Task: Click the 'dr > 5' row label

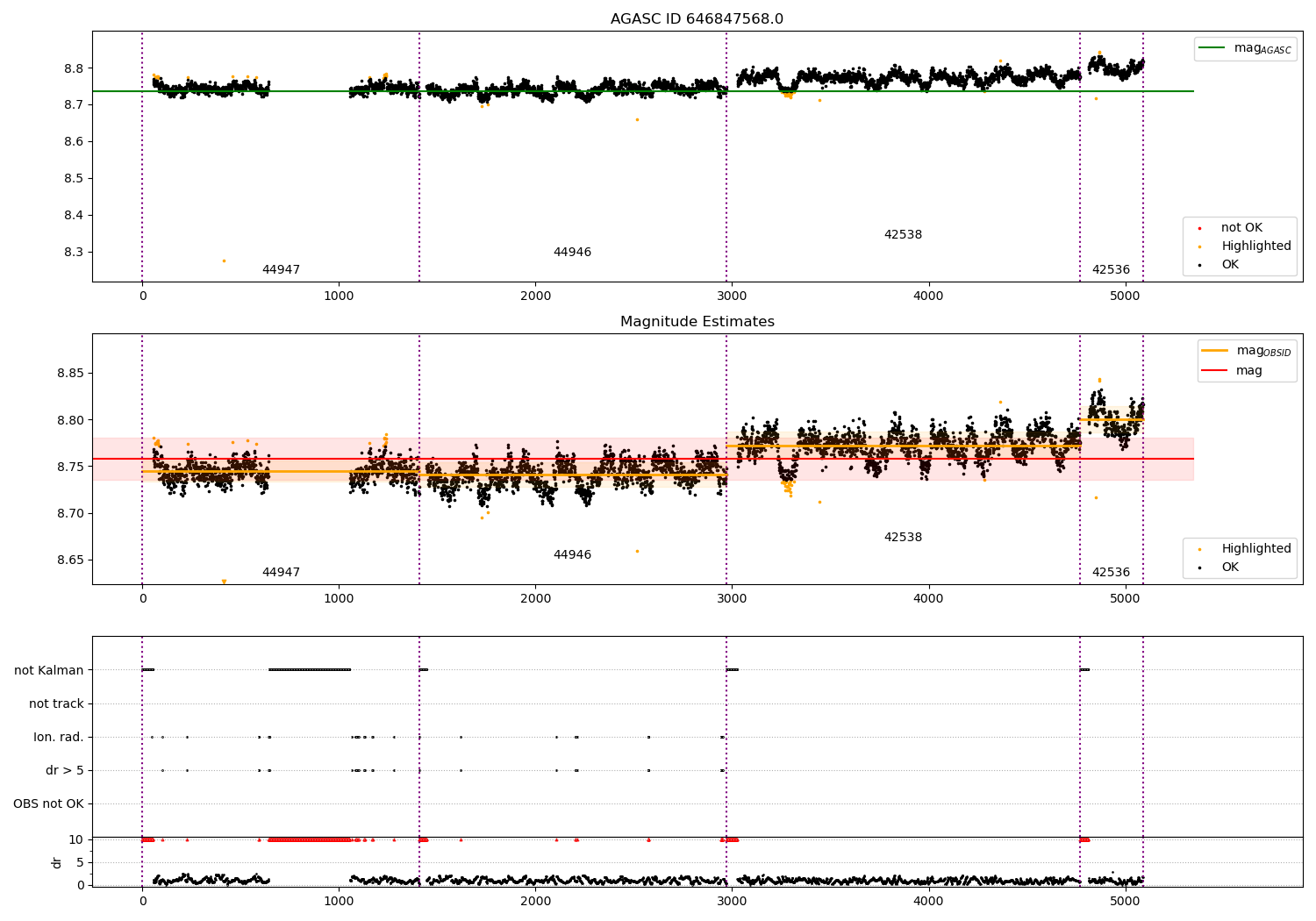Action: (65, 770)
